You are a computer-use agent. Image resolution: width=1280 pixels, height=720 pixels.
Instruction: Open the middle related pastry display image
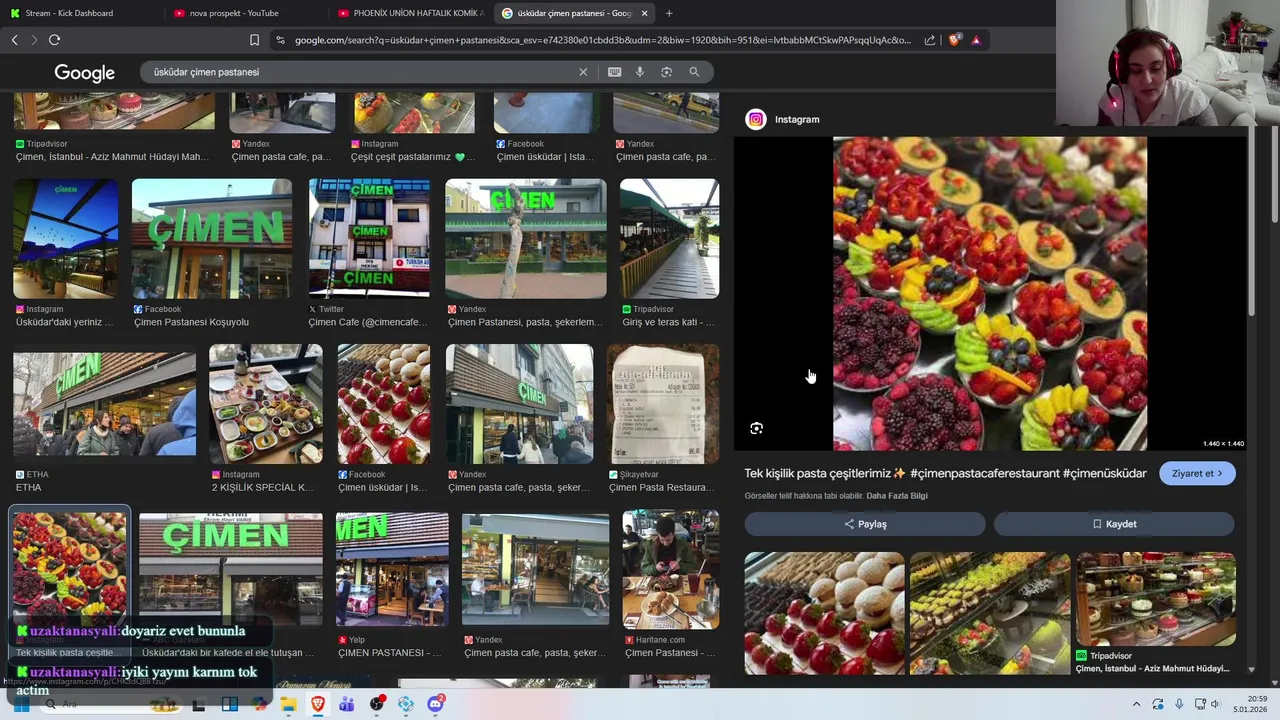(x=990, y=613)
